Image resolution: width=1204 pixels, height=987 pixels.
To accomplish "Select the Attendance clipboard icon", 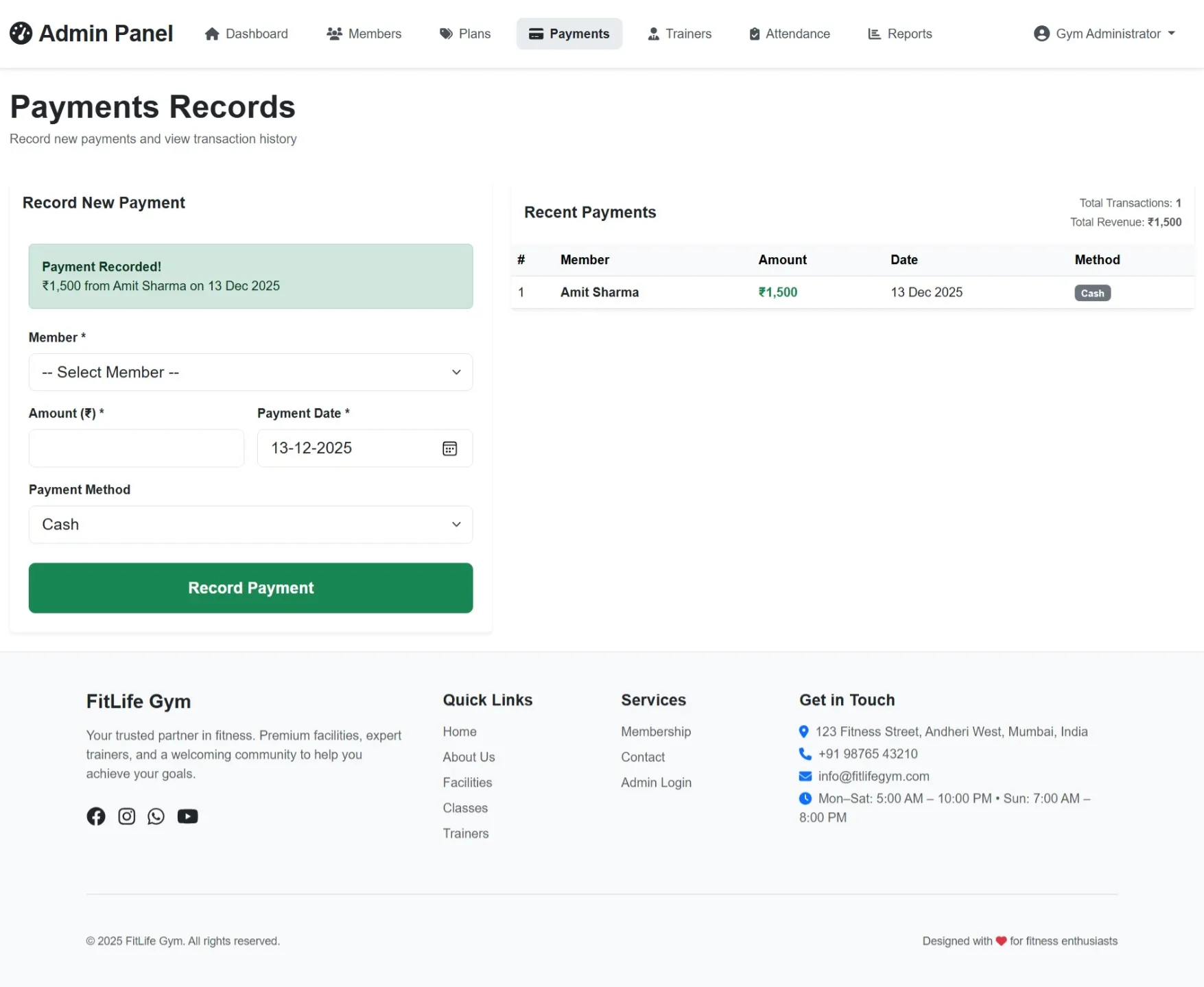I will 752,33.
